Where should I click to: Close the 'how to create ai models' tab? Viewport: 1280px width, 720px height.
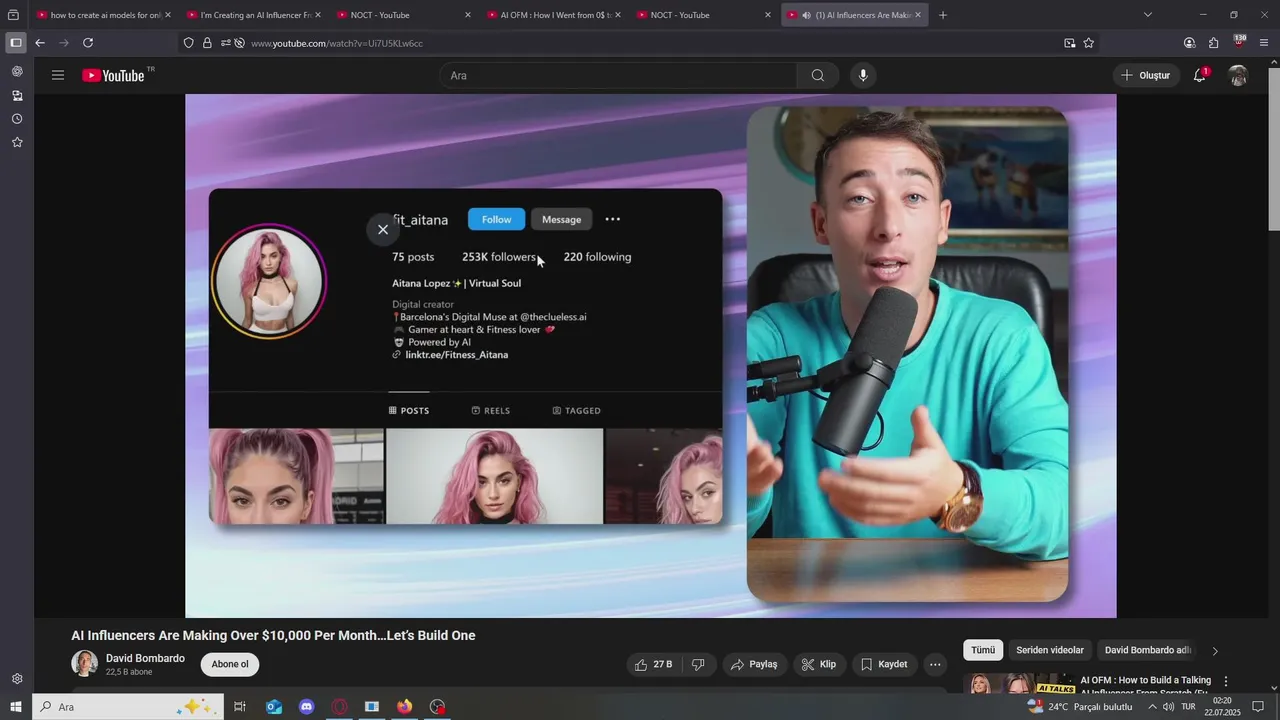[x=168, y=15]
